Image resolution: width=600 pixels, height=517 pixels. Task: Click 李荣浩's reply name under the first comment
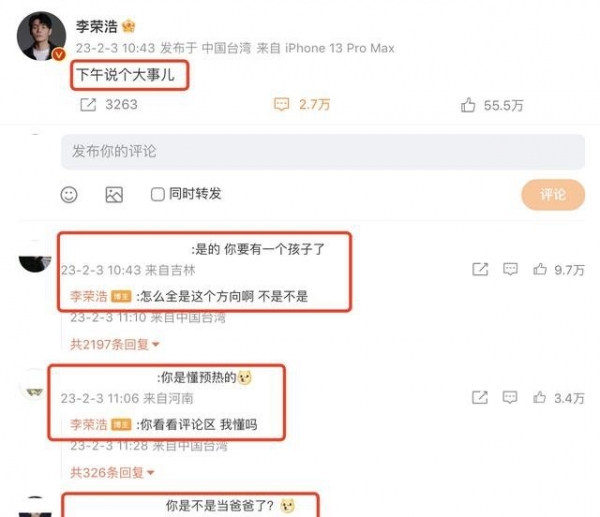click(x=89, y=296)
